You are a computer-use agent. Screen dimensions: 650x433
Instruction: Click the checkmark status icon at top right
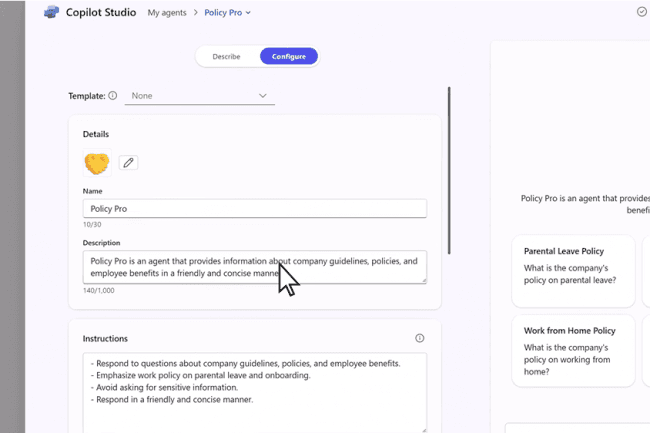point(642,12)
